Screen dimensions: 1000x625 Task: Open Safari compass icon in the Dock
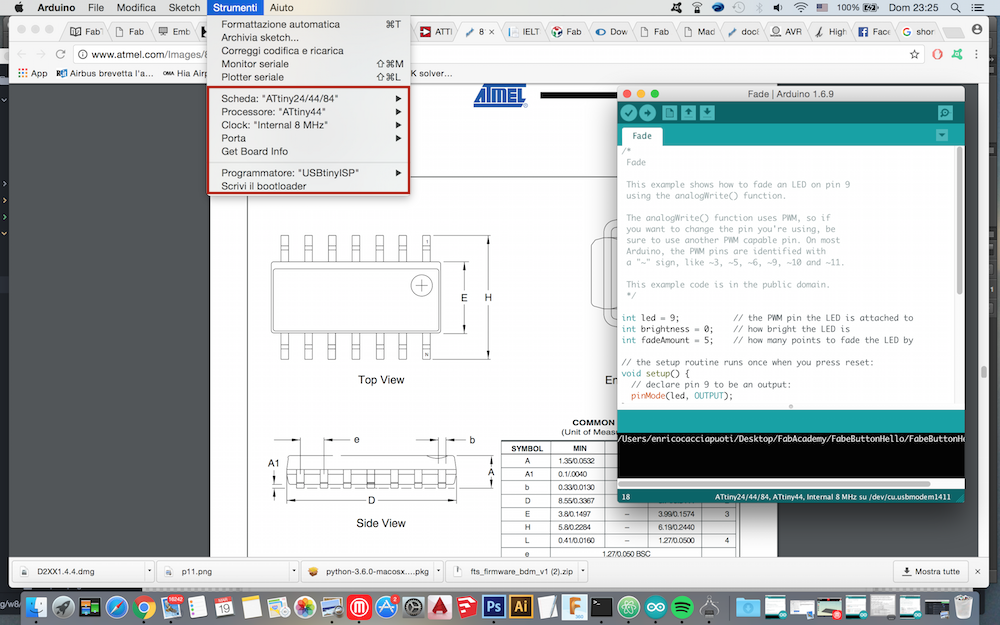[117, 607]
